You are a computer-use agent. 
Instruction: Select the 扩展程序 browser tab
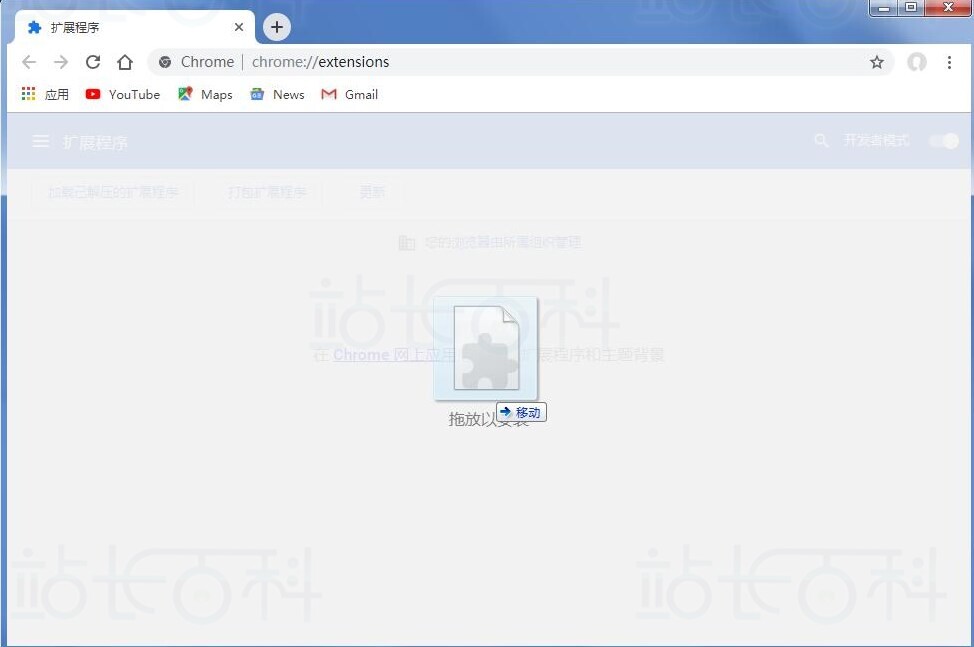pos(135,27)
